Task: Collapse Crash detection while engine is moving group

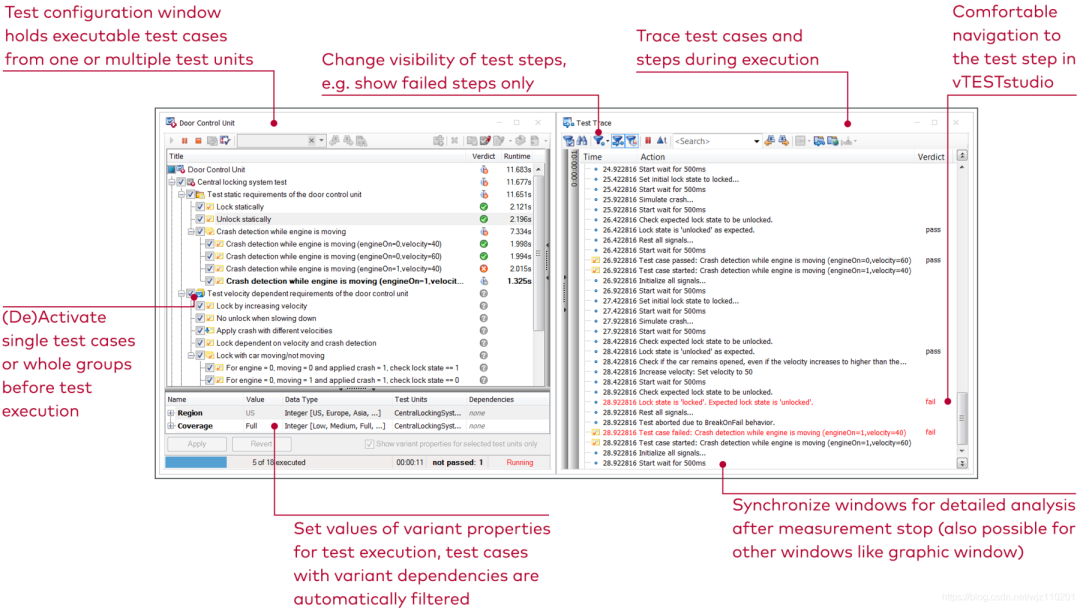Action: [191, 231]
